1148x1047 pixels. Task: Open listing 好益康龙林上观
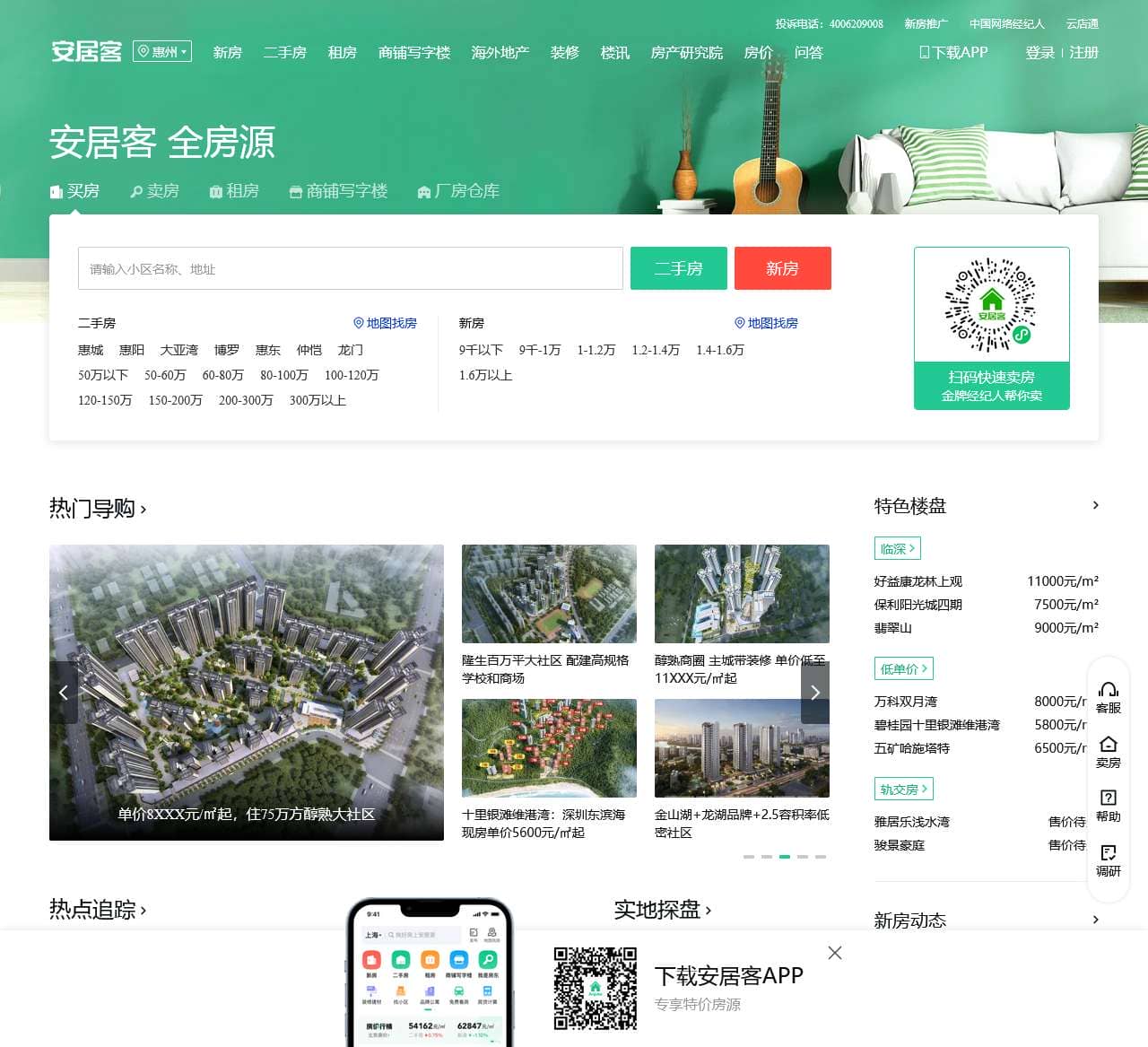pyautogui.click(x=918, y=581)
